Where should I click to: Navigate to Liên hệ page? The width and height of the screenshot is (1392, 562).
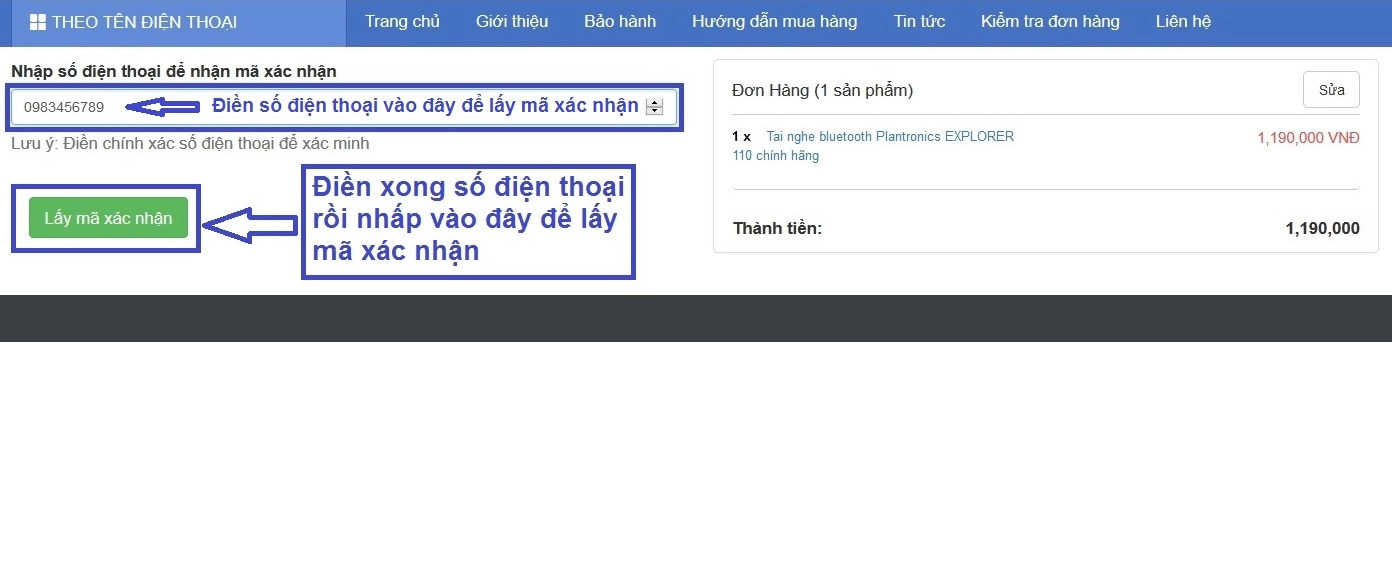tap(1183, 22)
